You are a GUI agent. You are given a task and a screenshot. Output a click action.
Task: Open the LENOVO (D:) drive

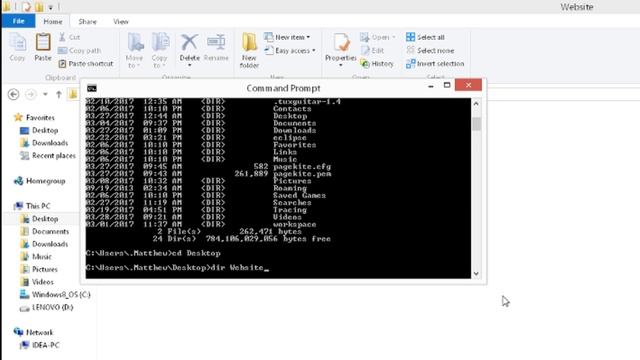point(47,307)
